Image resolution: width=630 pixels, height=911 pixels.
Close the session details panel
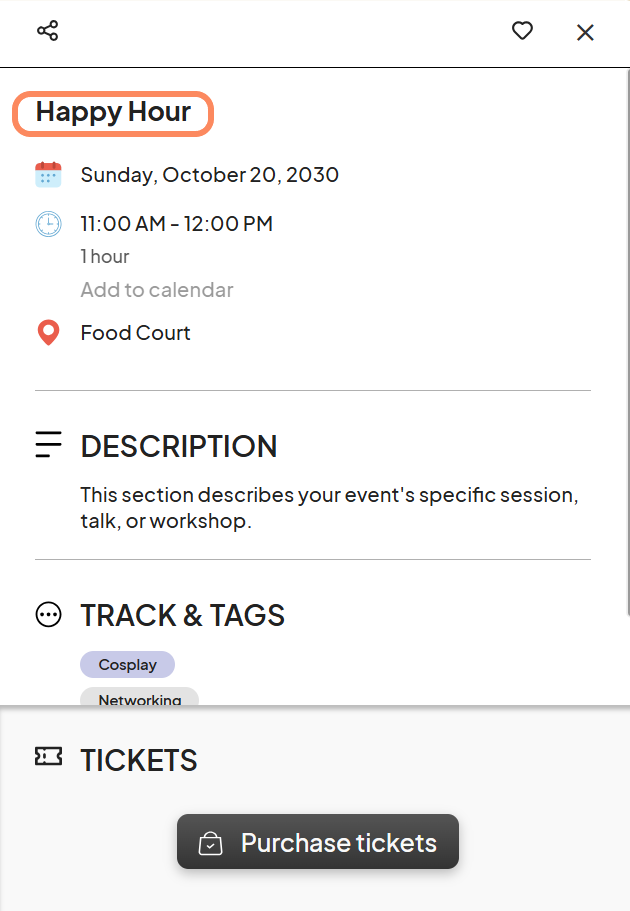(585, 33)
